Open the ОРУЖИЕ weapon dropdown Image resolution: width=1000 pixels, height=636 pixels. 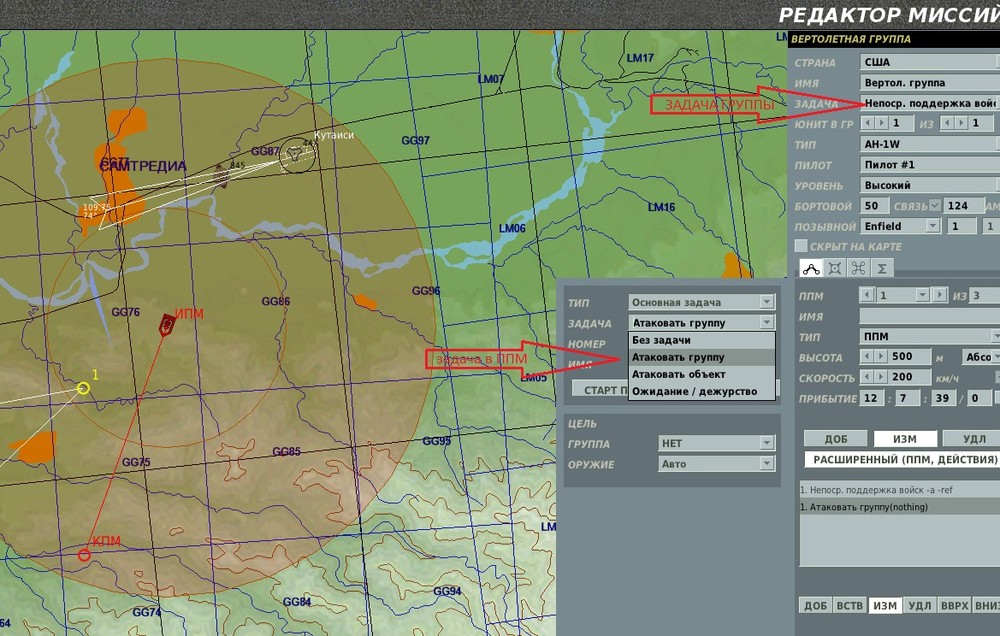tap(766, 464)
